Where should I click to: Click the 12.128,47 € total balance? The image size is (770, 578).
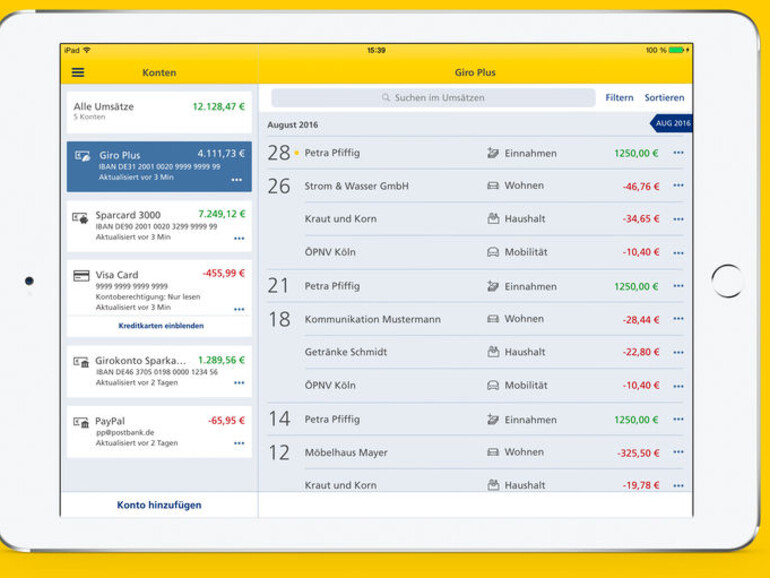click(x=219, y=107)
